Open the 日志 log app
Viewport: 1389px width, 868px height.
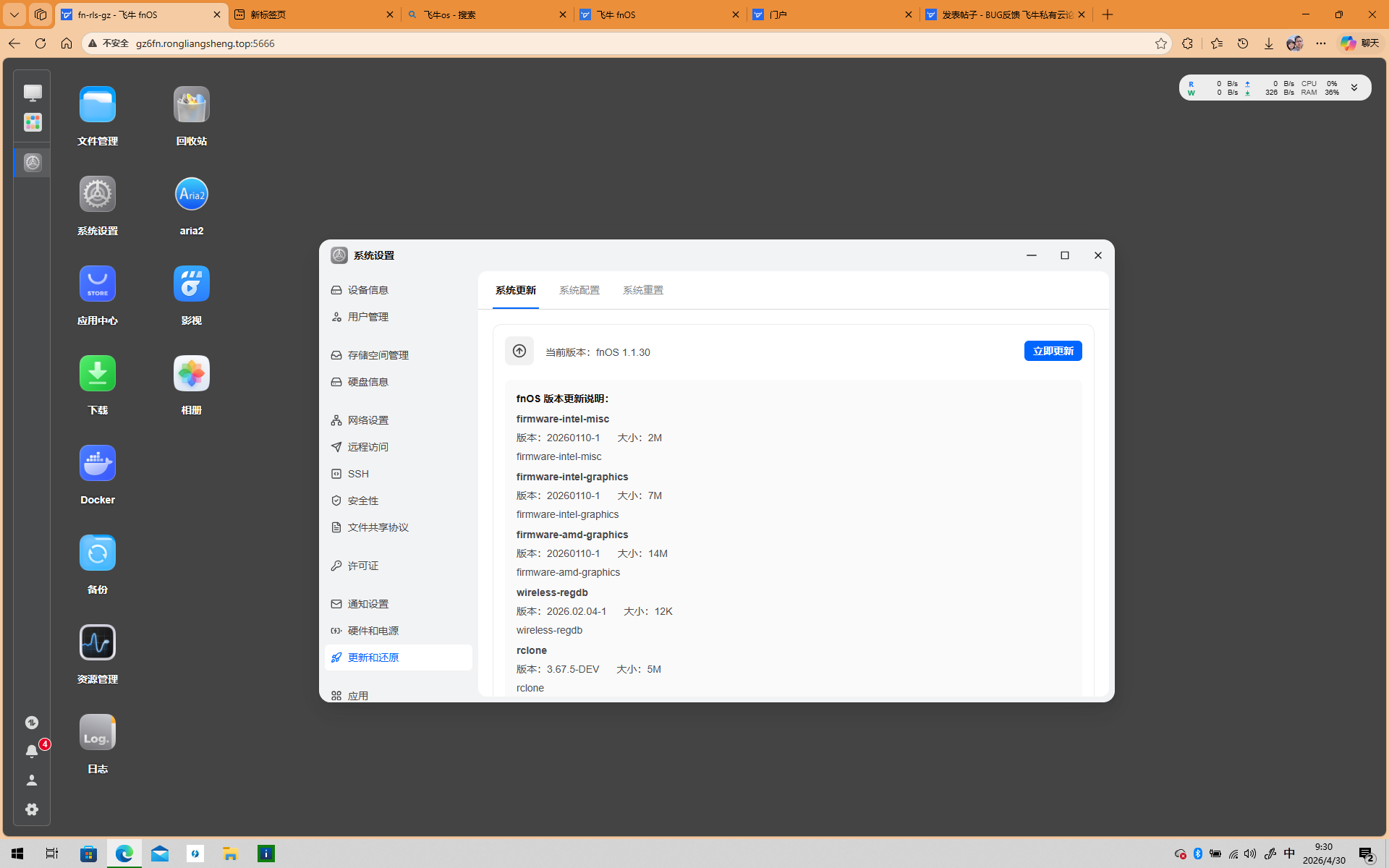tap(98, 733)
